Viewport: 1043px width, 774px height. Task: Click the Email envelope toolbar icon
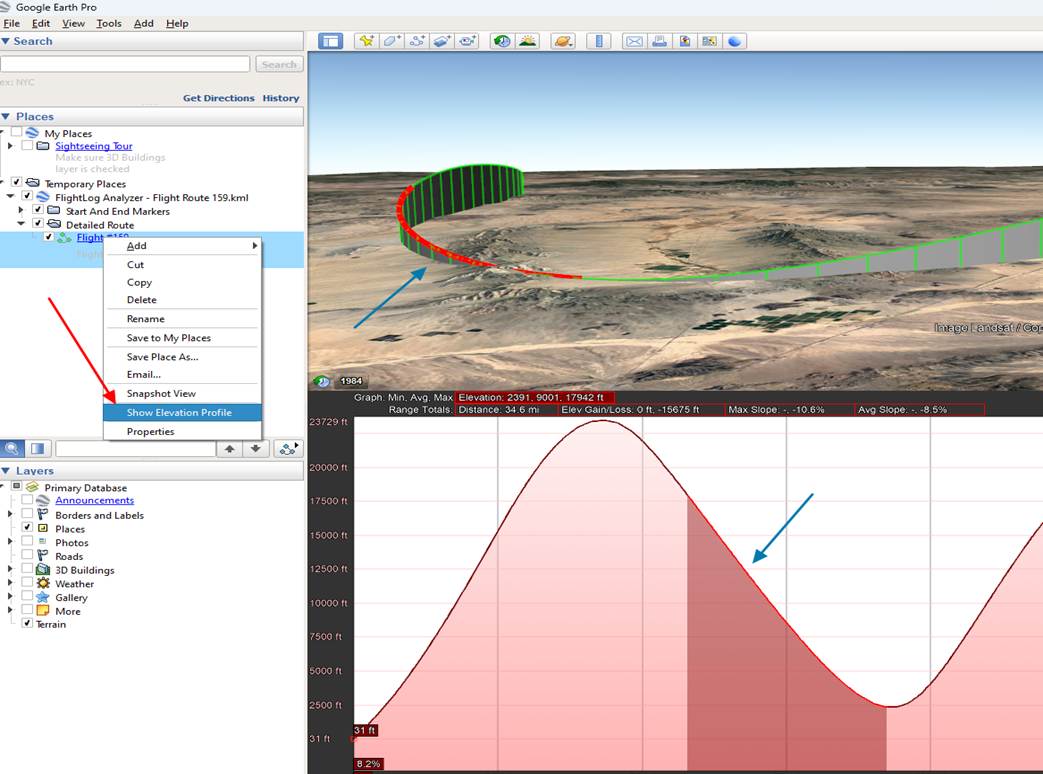pyautogui.click(x=635, y=41)
